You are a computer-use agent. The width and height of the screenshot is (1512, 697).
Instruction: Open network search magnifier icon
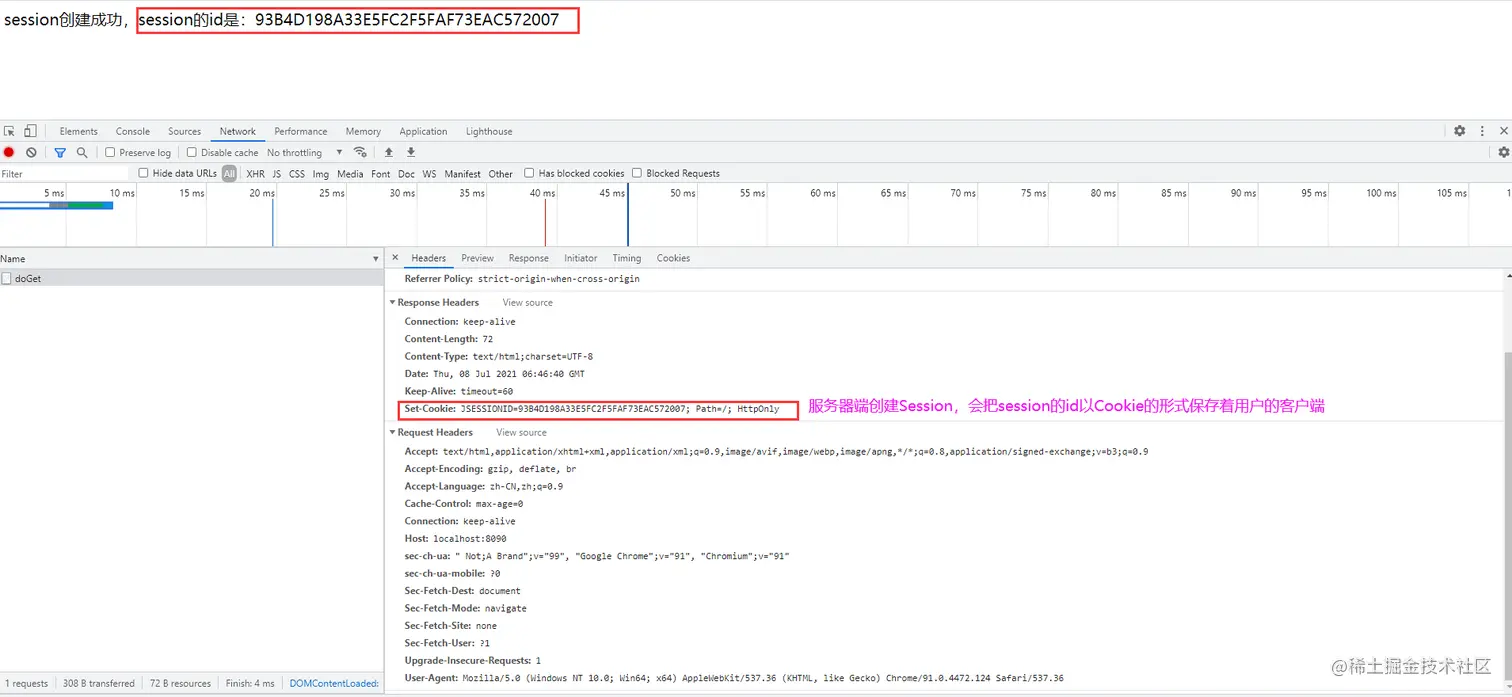tap(82, 152)
